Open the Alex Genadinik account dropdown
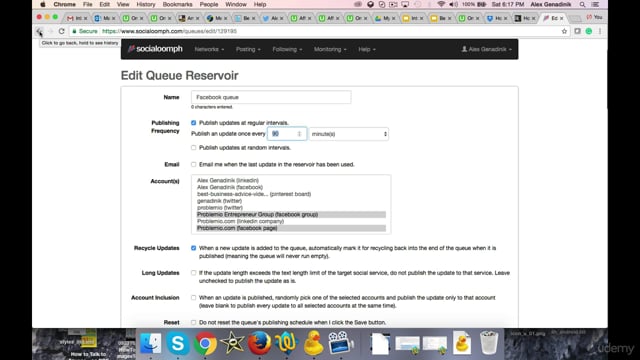The image size is (640, 360). (x=486, y=49)
